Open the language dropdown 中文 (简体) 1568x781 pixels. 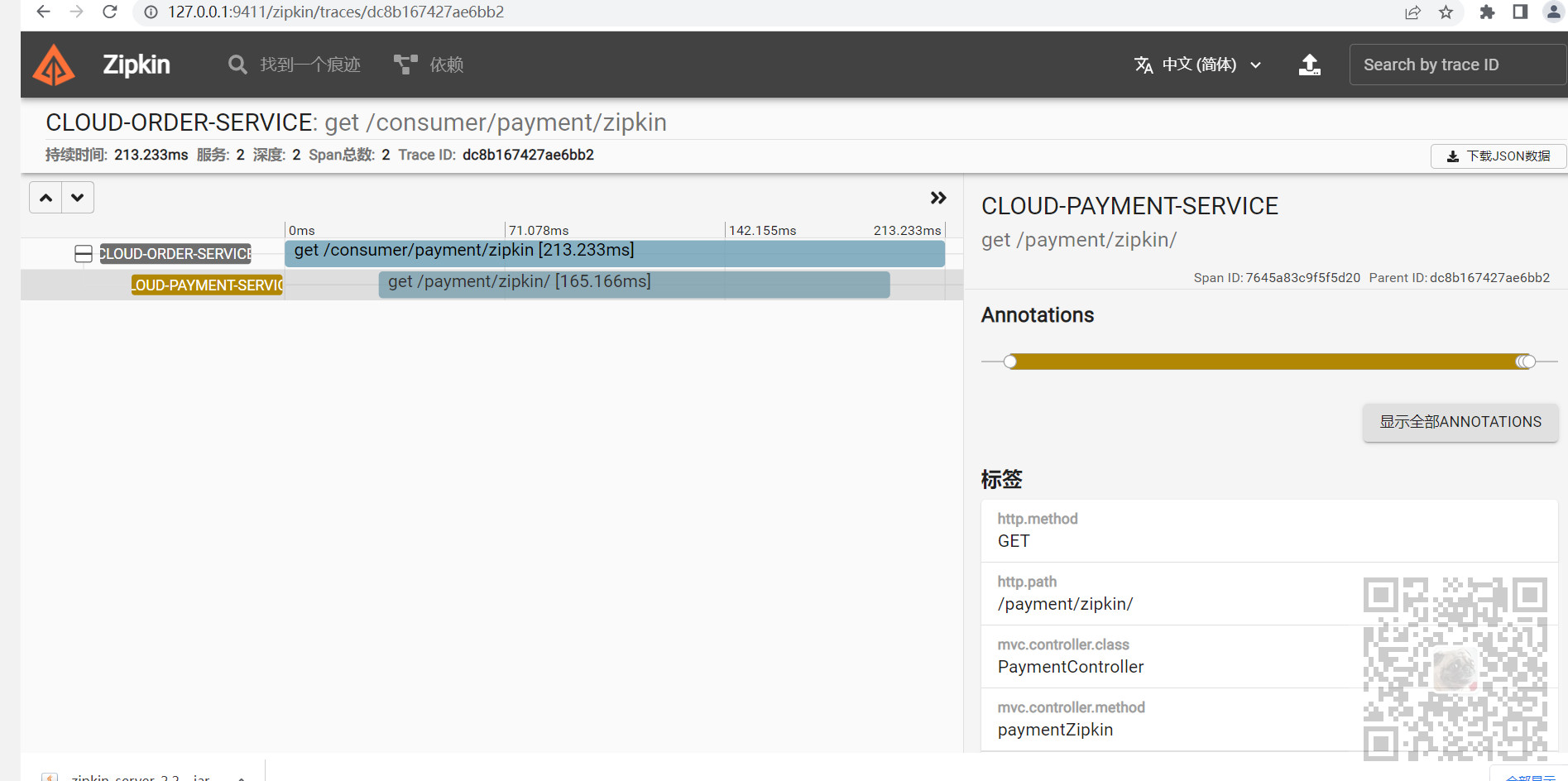tap(1197, 65)
